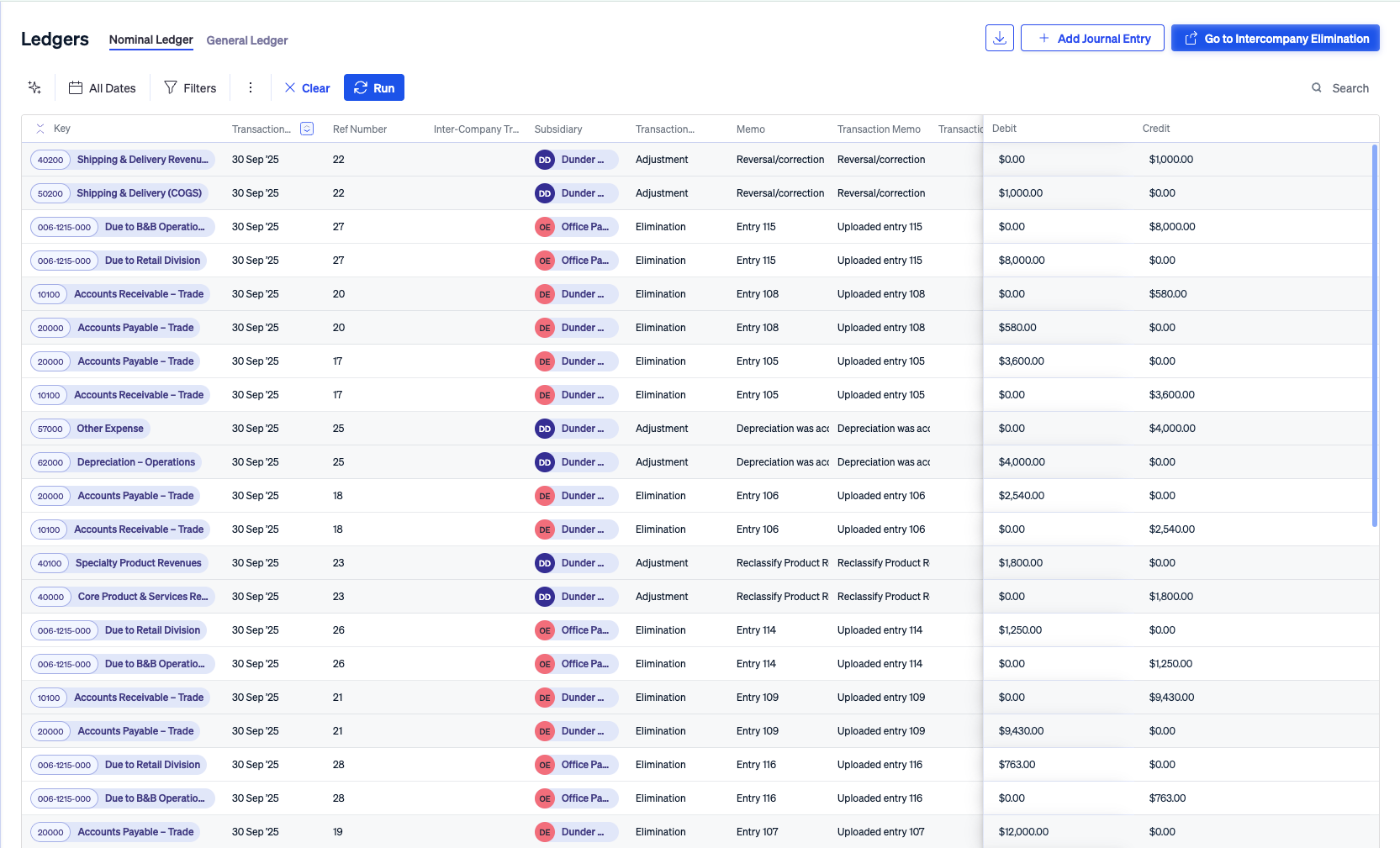1400x848 pixels.
Task: Click the collapse icon beside the Key column
Action: click(x=40, y=129)
